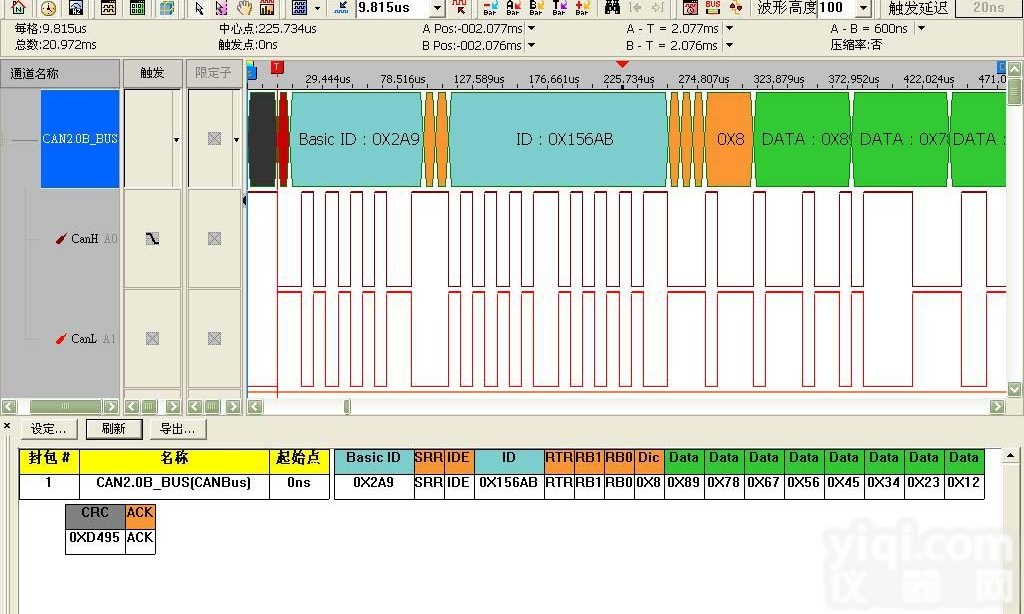
Task: Click the red T trigger marker on ruler
Action: click(277, 67)
